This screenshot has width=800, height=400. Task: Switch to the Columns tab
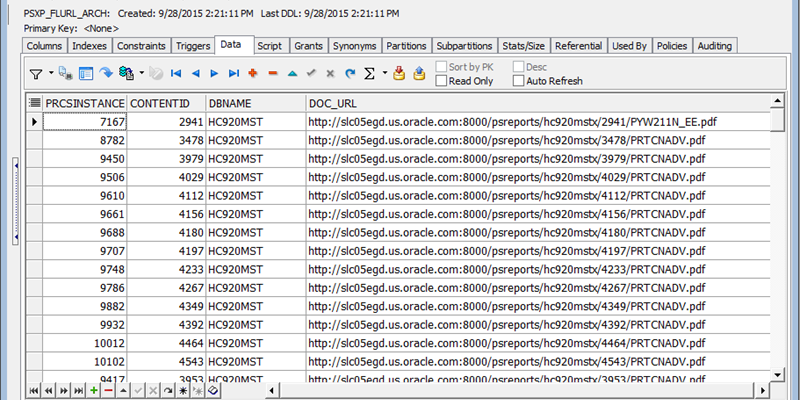coord(44,46)
